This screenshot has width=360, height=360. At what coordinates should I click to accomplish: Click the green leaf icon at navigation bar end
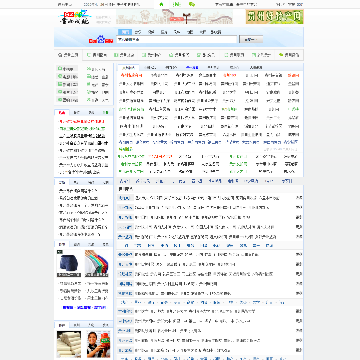(x=281, y=55)
